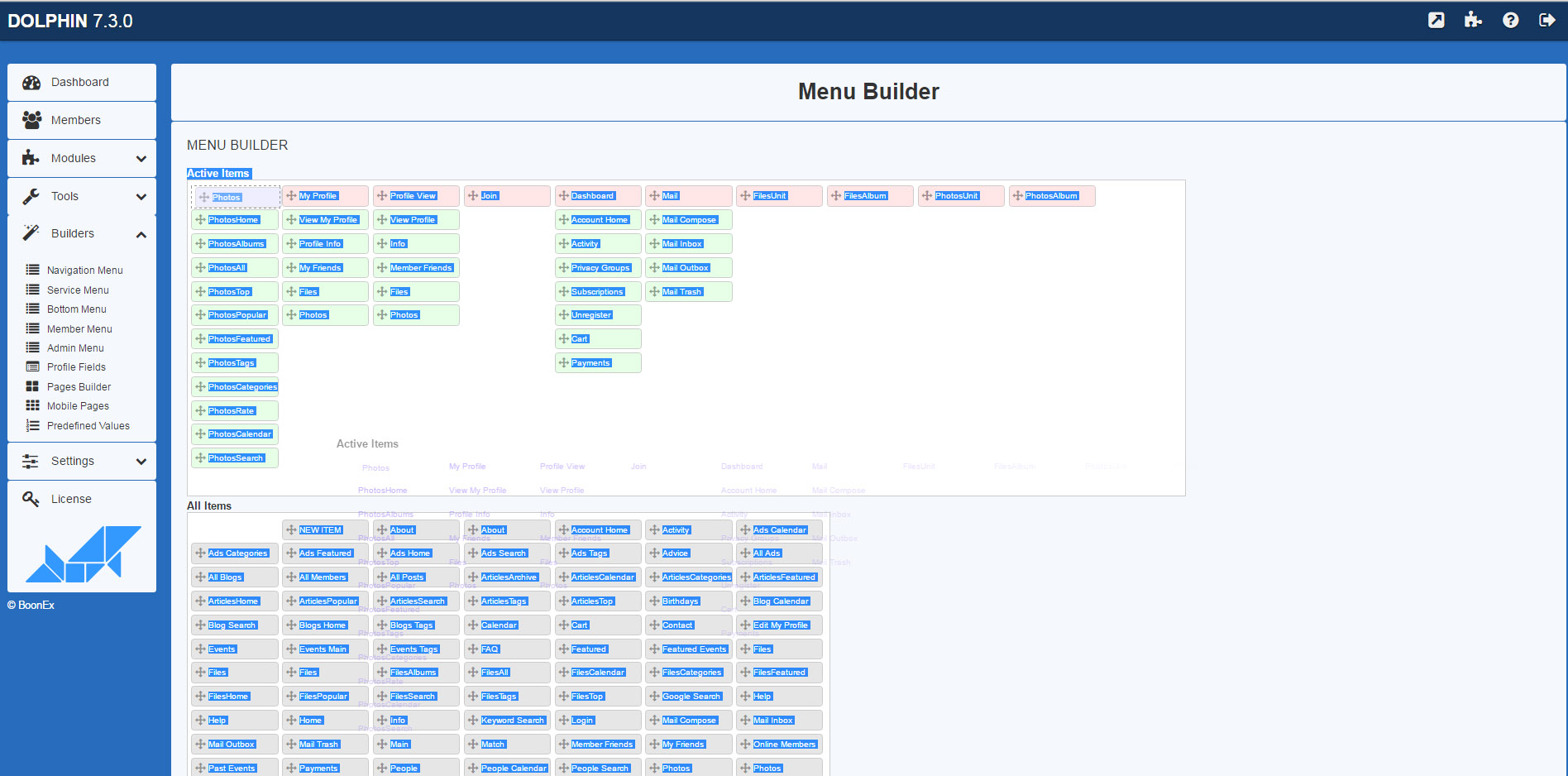Click the Members group icon in the sidebar

[31, 120]
